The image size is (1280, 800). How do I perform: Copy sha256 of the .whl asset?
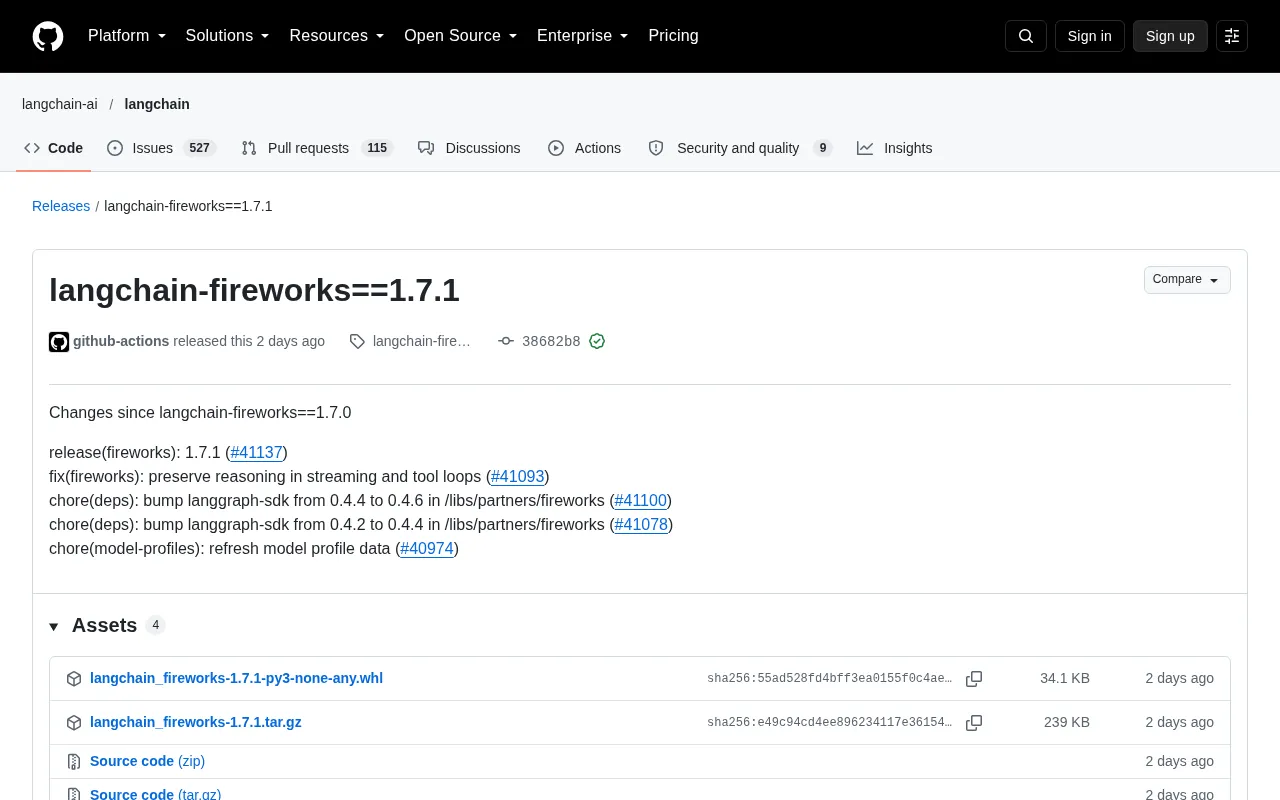click(x=974, y=679)
